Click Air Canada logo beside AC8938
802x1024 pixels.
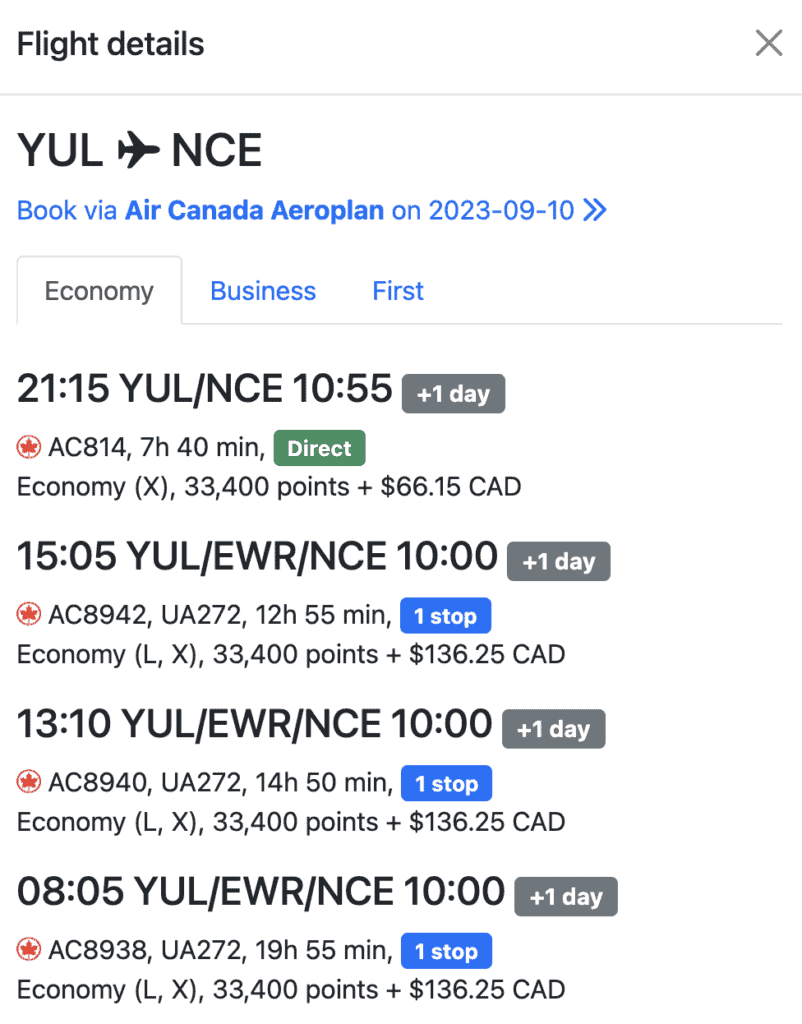tap(29, 952)
